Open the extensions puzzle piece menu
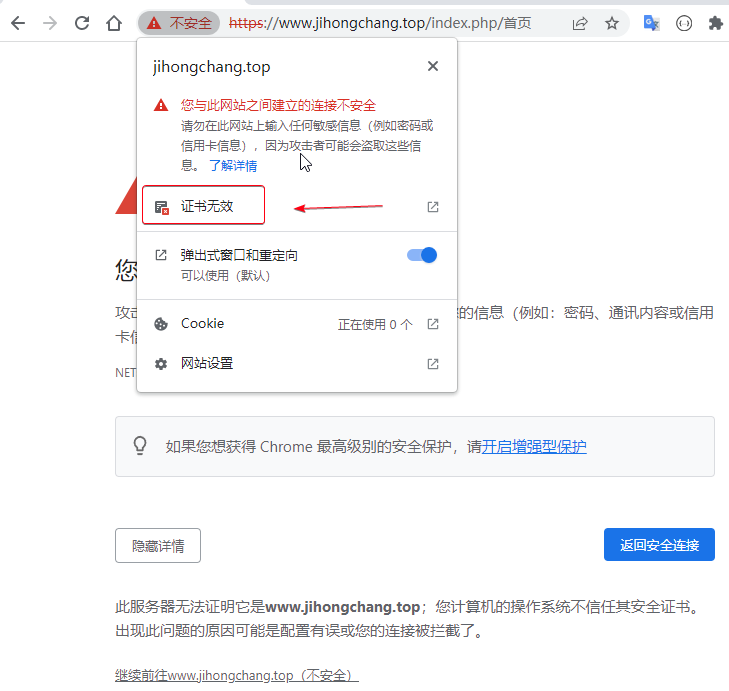The height and width of the screenshot is (691, 729). tap(716, 23)
